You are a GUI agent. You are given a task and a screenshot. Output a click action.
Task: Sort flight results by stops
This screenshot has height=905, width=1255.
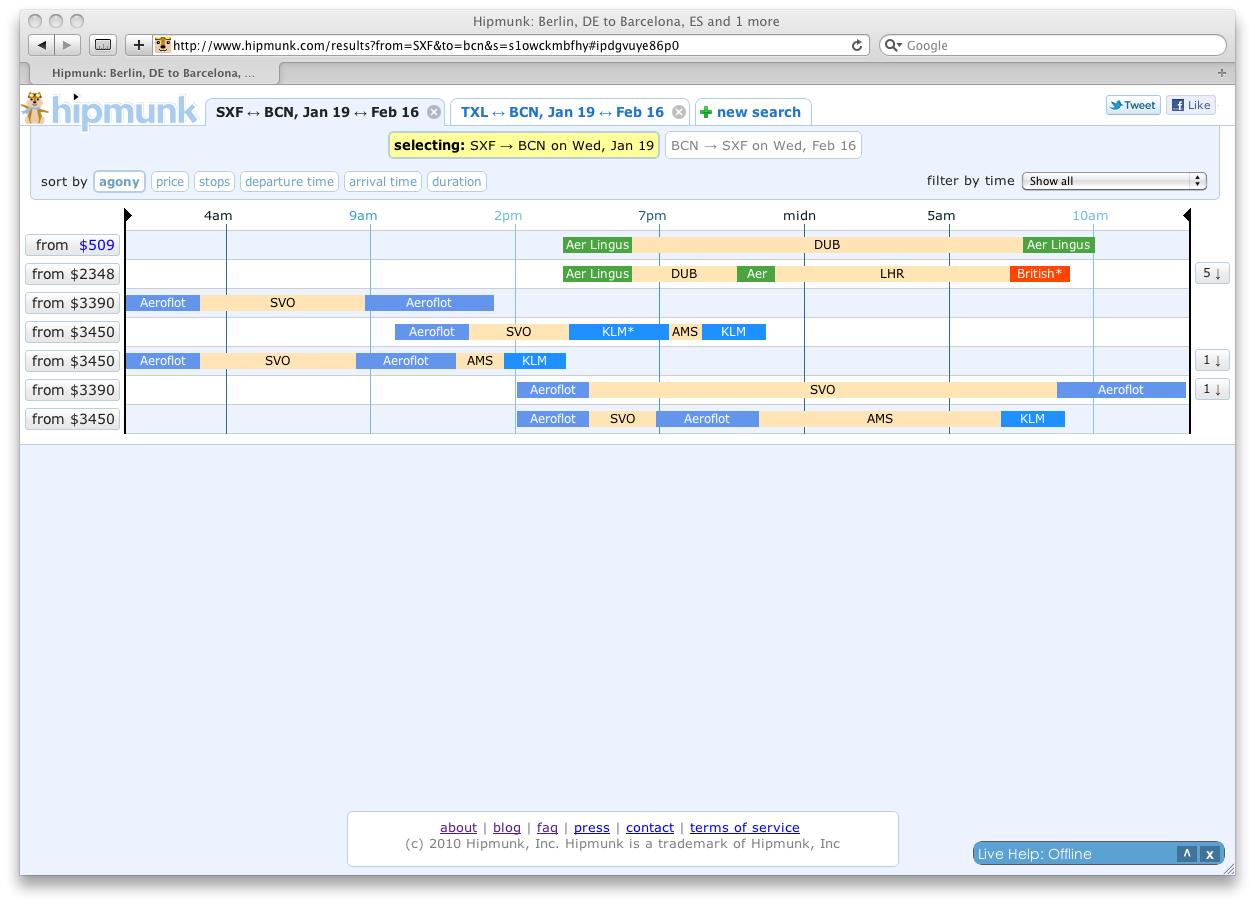[214, 182]
